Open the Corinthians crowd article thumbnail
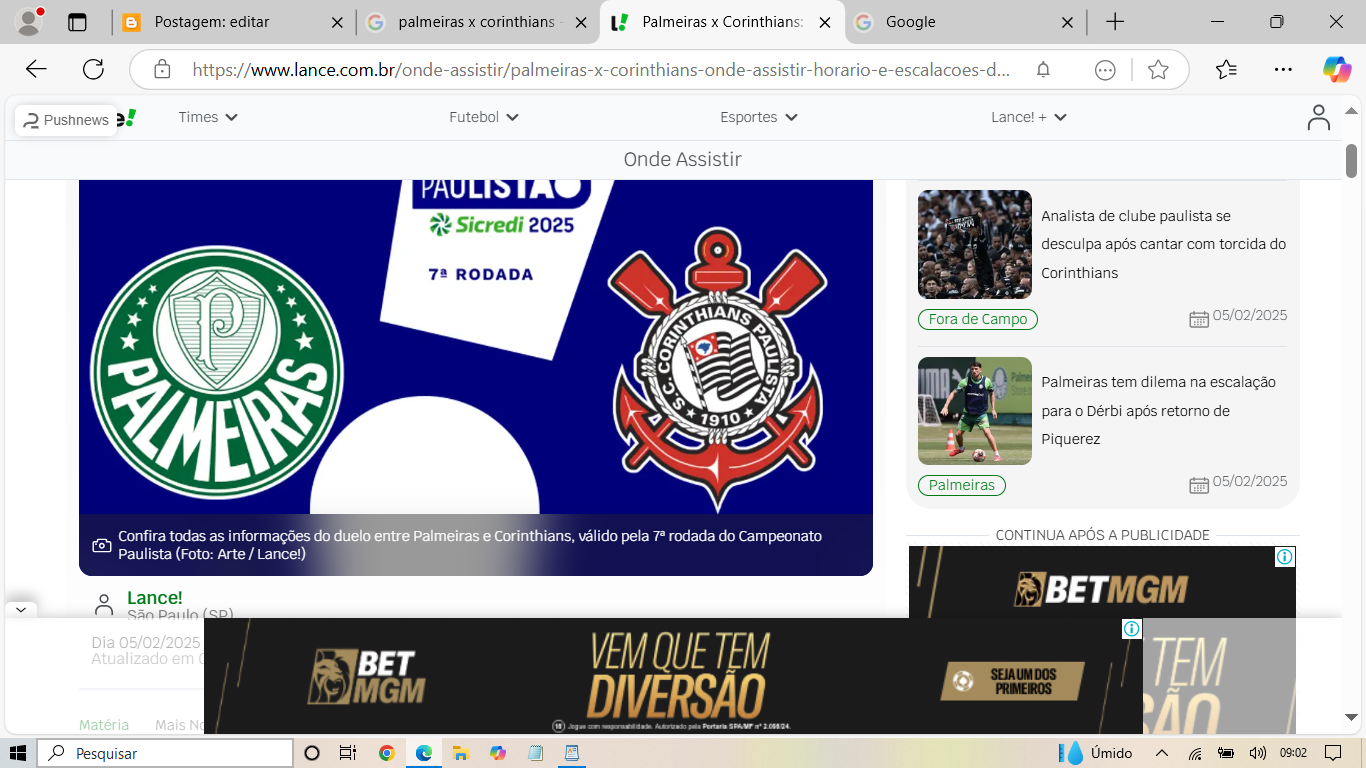The height and width of the screenshot is (768, 1366). click(x=975, y=244)
